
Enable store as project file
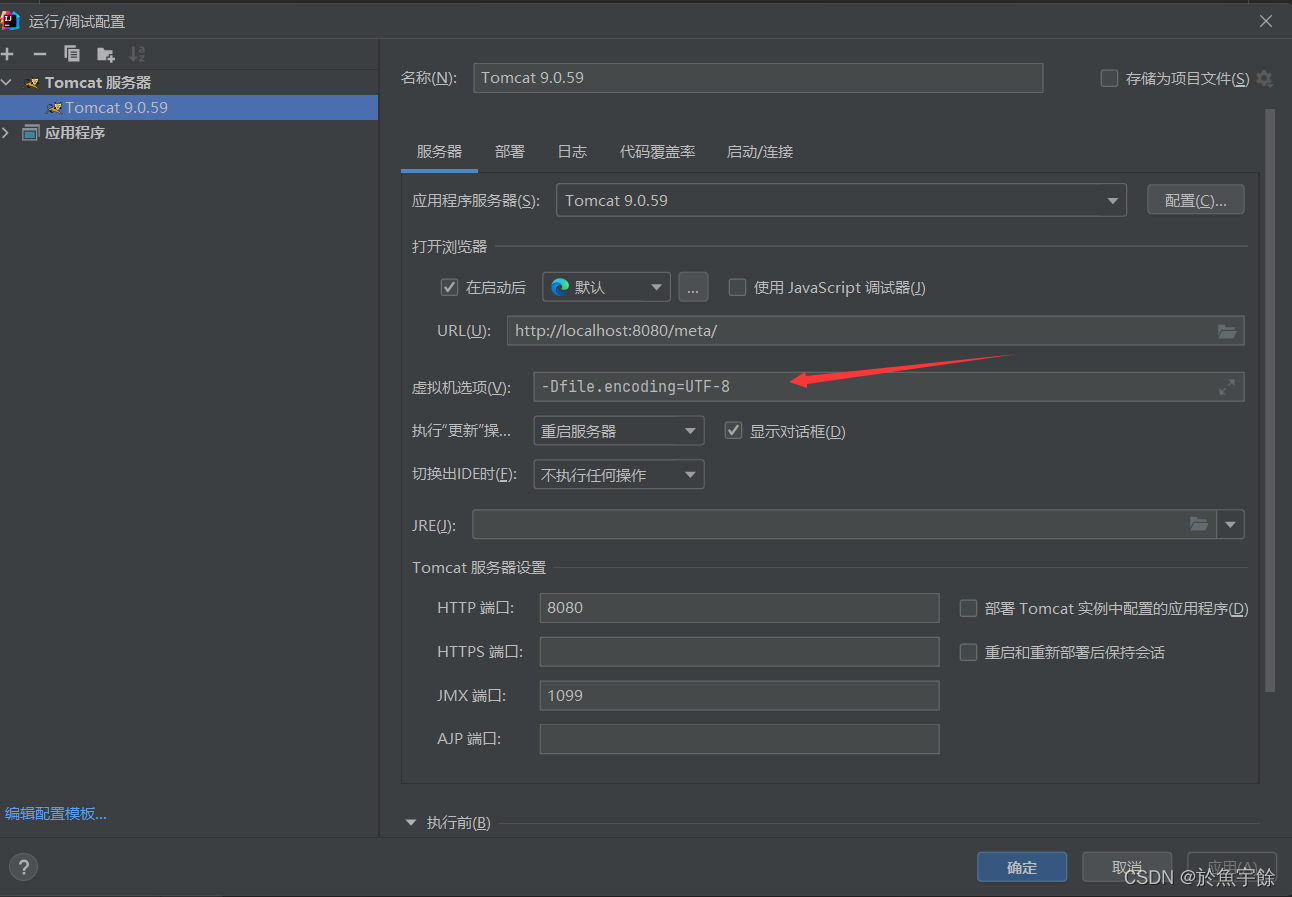1109,78
